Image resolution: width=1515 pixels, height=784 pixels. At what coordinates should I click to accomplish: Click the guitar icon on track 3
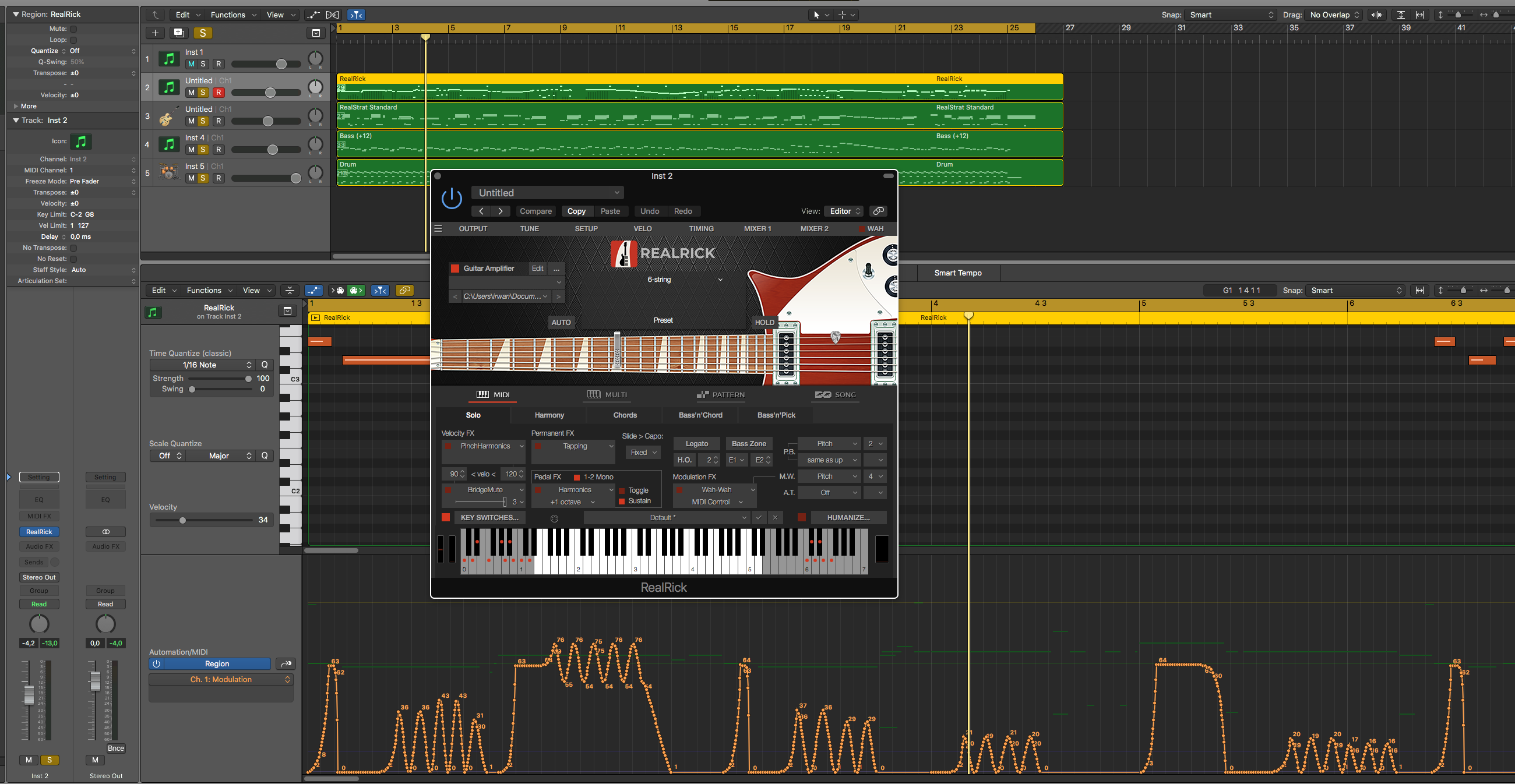coord(169,116)
